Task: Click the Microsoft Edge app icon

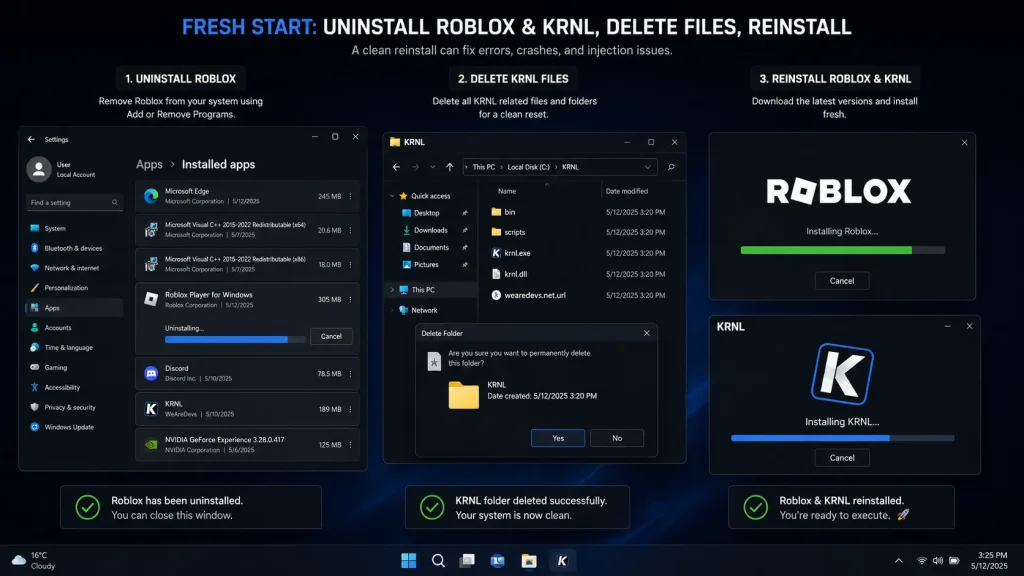Action: (151, 196)
